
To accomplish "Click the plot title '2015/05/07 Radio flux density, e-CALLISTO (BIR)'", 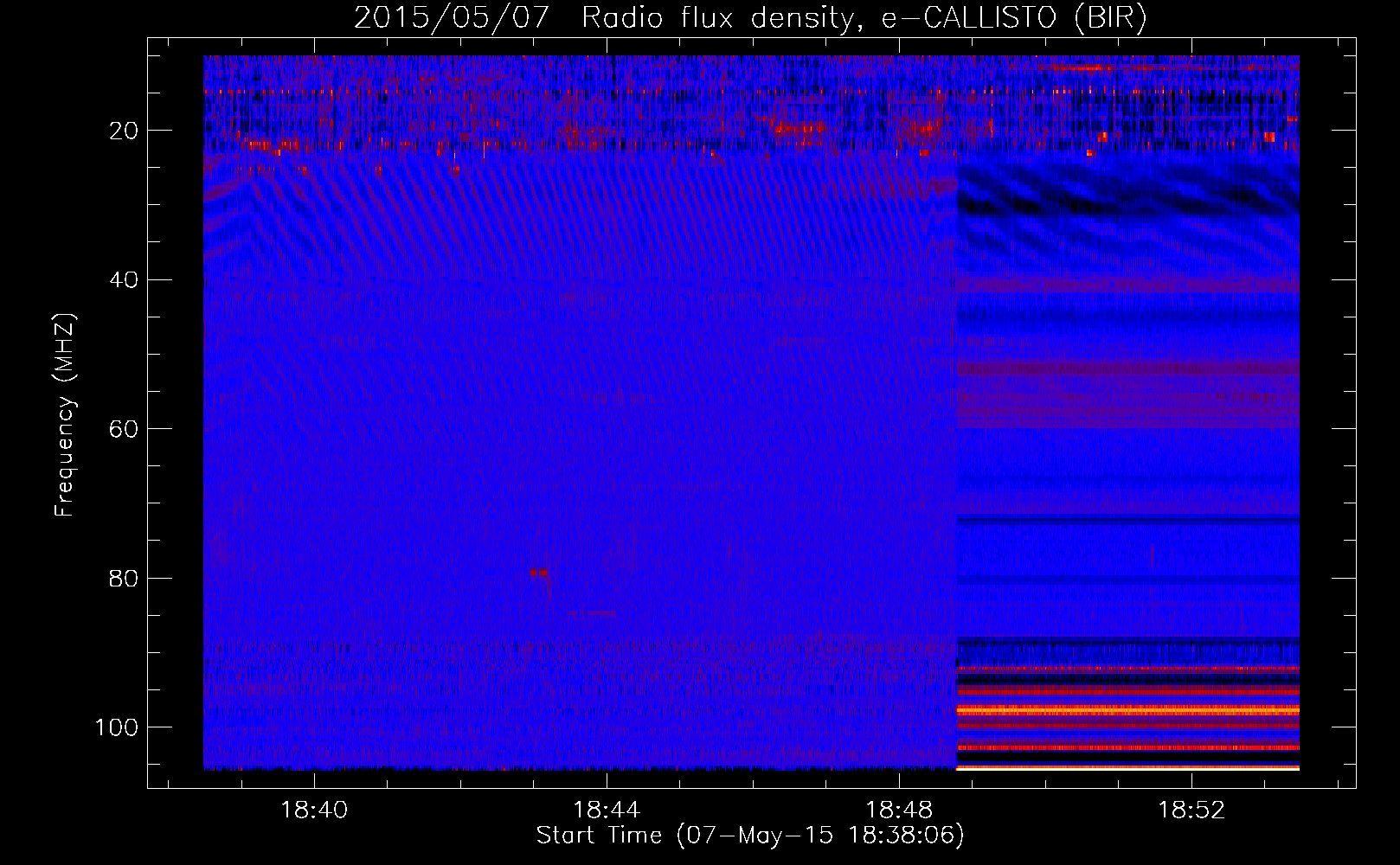I will click(750, 17).
